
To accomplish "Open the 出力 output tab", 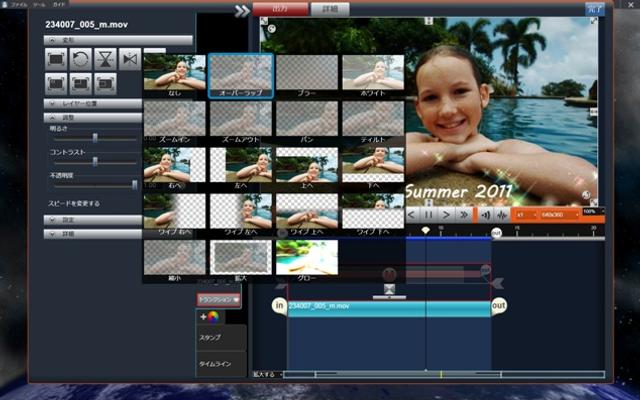I will [x=280, y=9].
